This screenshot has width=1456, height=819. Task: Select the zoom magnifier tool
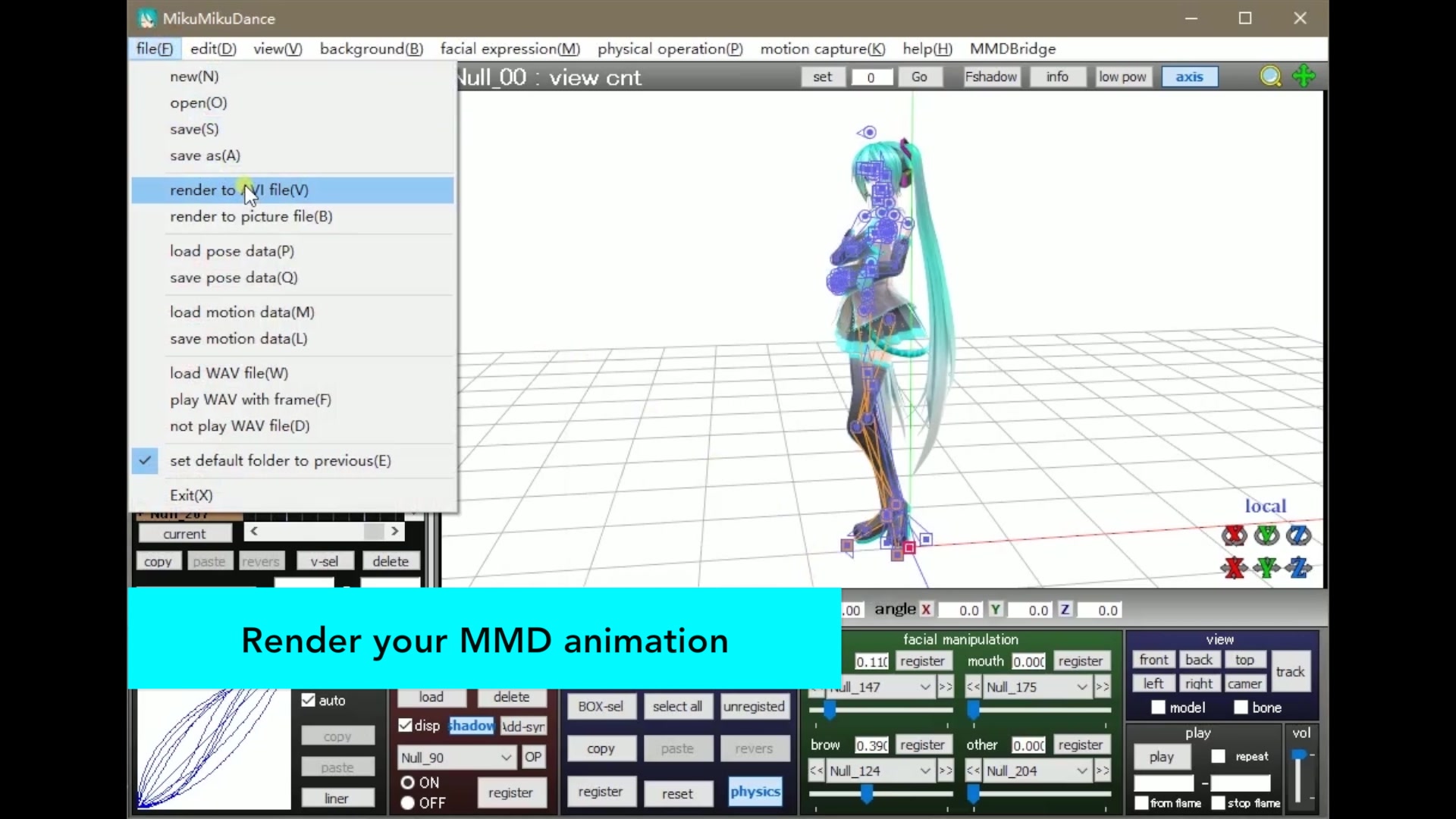tap(1269, 76)
